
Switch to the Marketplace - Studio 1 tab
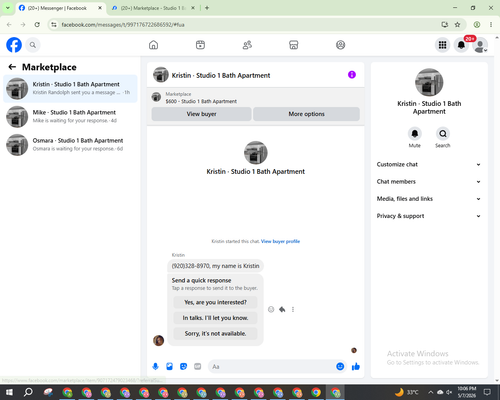coord(153,8)
